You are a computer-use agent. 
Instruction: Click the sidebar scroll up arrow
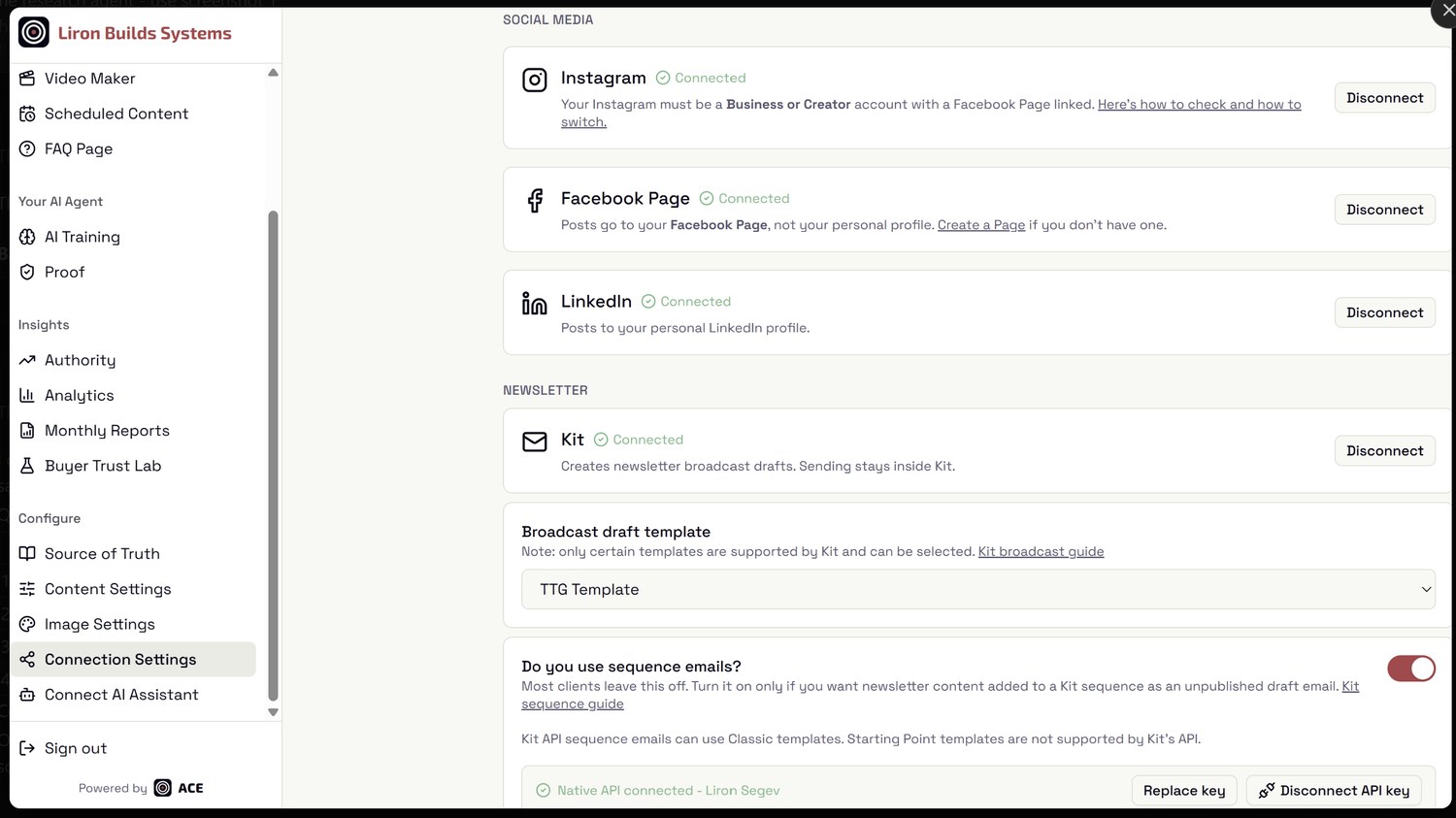pyautogui.click(x=273, y=73)
